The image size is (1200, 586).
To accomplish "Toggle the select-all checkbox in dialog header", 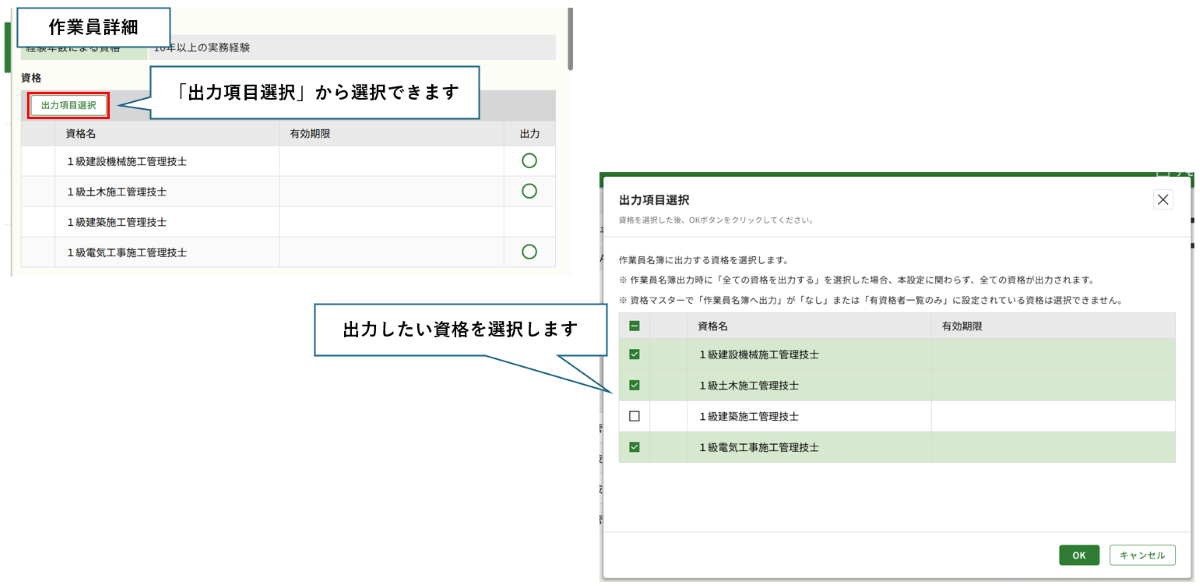I will pos(634,326).
